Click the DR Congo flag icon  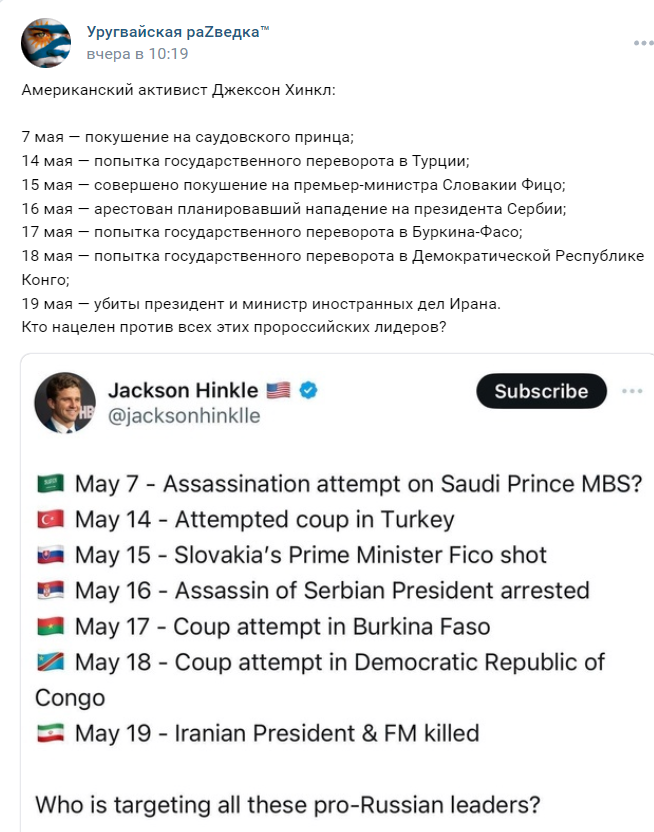point(50,662)
